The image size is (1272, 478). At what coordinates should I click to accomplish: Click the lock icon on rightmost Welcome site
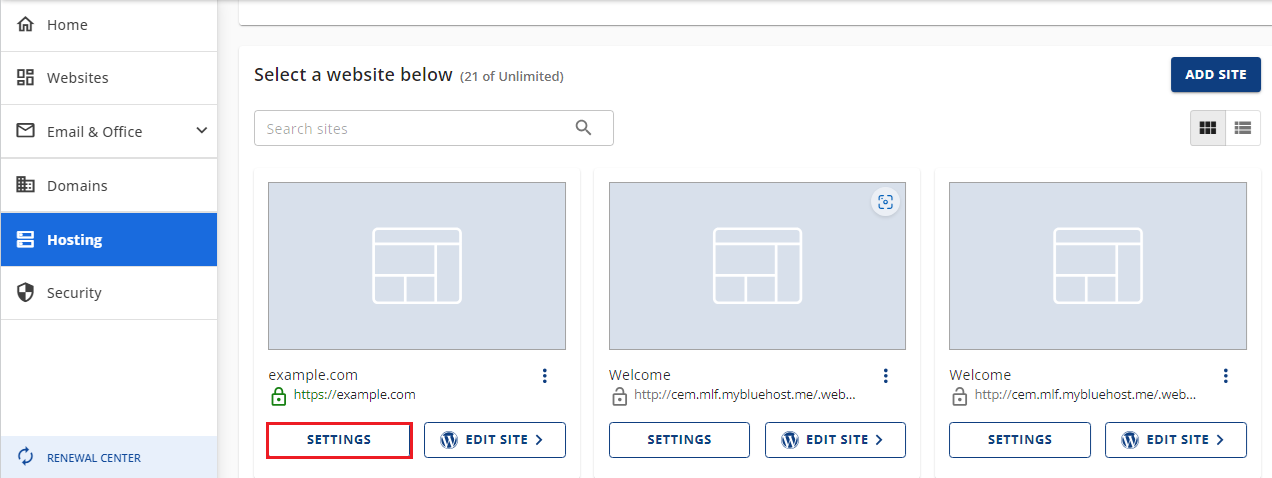coord(960,396)
